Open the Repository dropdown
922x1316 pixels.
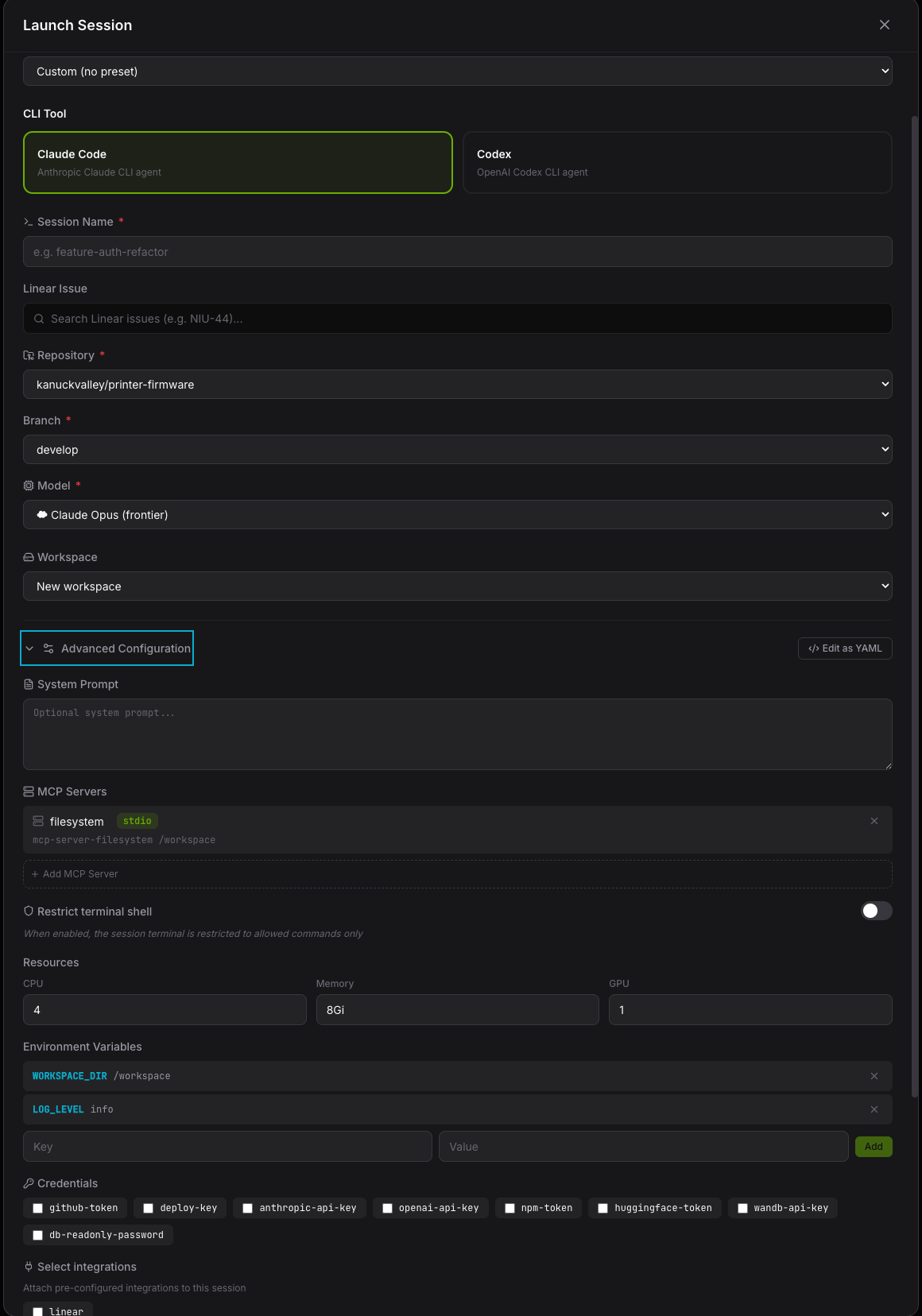[x=458, y=385]
